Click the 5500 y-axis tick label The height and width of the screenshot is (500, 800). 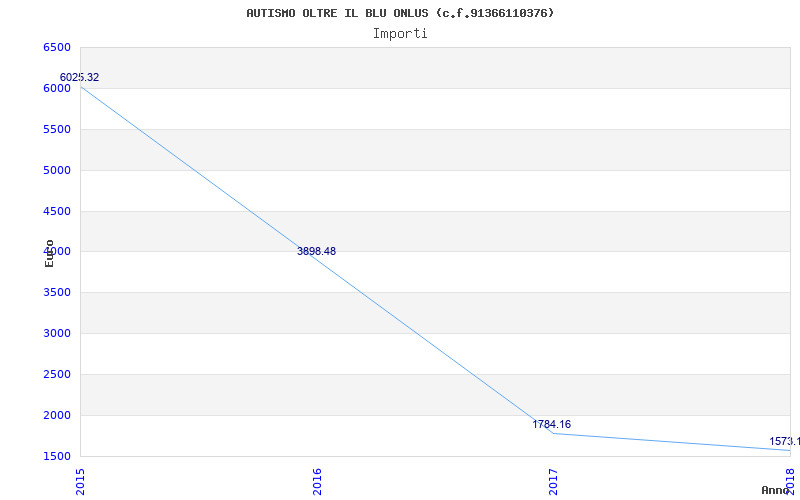(57, 129)
